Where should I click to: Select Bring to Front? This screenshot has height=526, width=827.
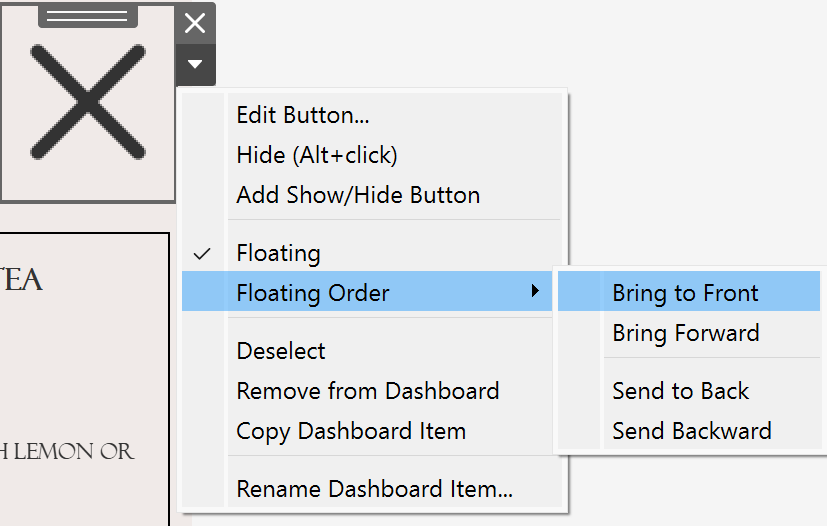[x=685, y=293]
